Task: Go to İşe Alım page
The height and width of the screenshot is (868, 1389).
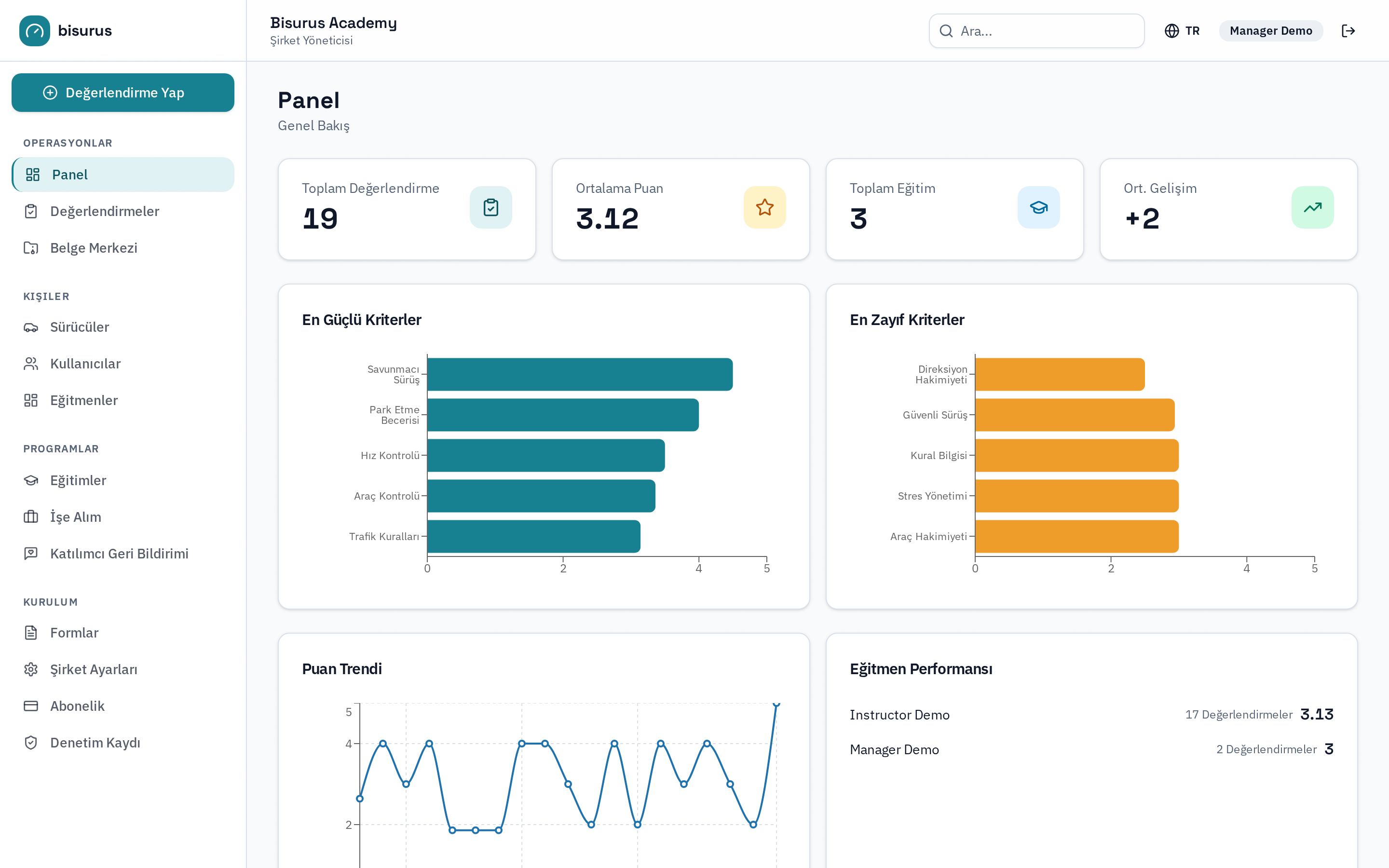Action: pyautogui.click(x=123, y=516)
